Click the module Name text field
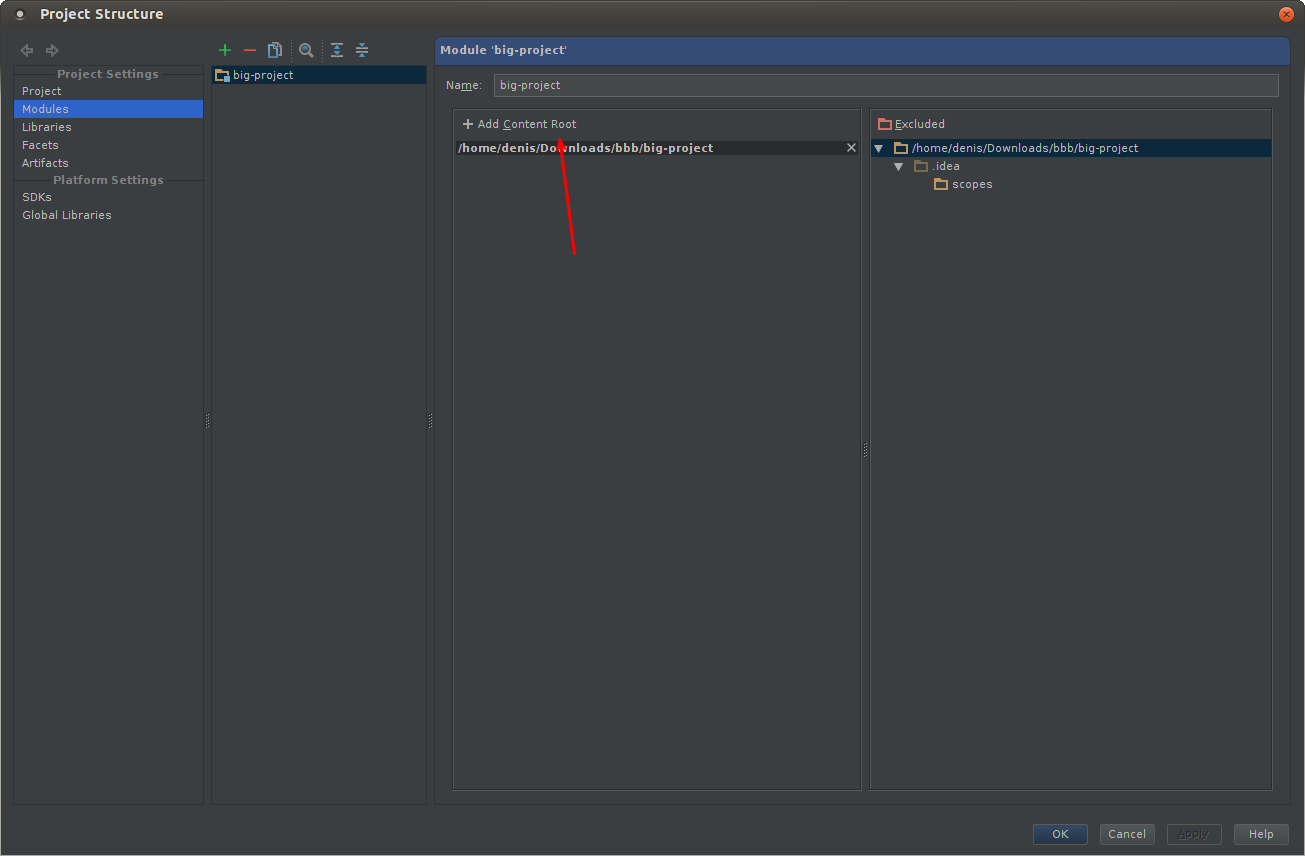 click(886, 85)
